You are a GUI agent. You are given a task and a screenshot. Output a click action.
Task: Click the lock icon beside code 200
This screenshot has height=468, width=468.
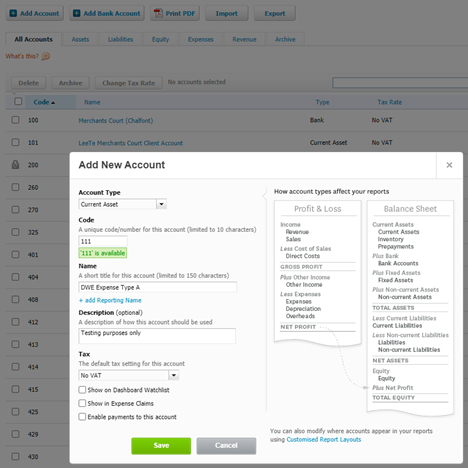[x=15, y=164]
